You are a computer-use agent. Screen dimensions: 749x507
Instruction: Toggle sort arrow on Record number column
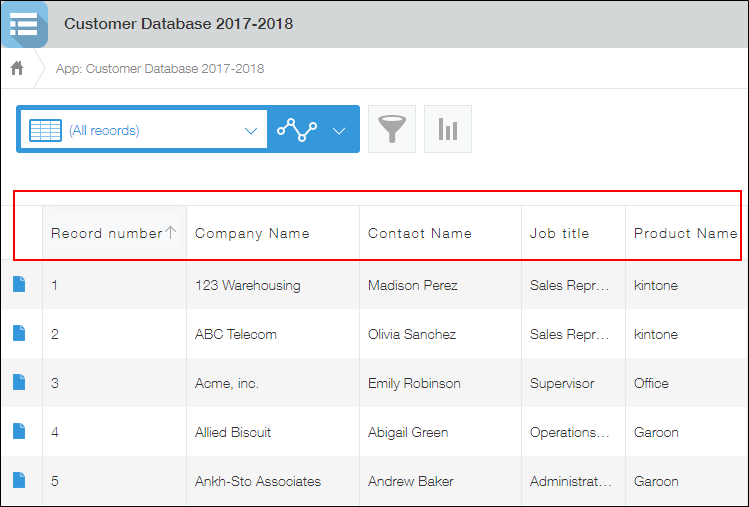[170, 233]
